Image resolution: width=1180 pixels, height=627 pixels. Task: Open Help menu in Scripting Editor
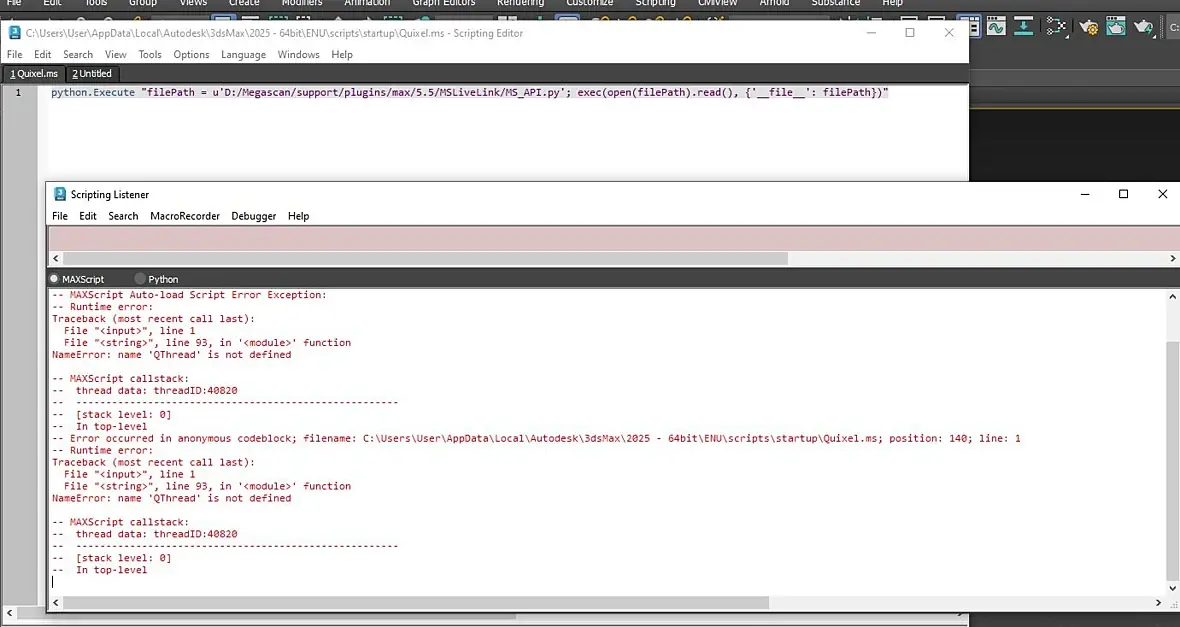(342, 54)
